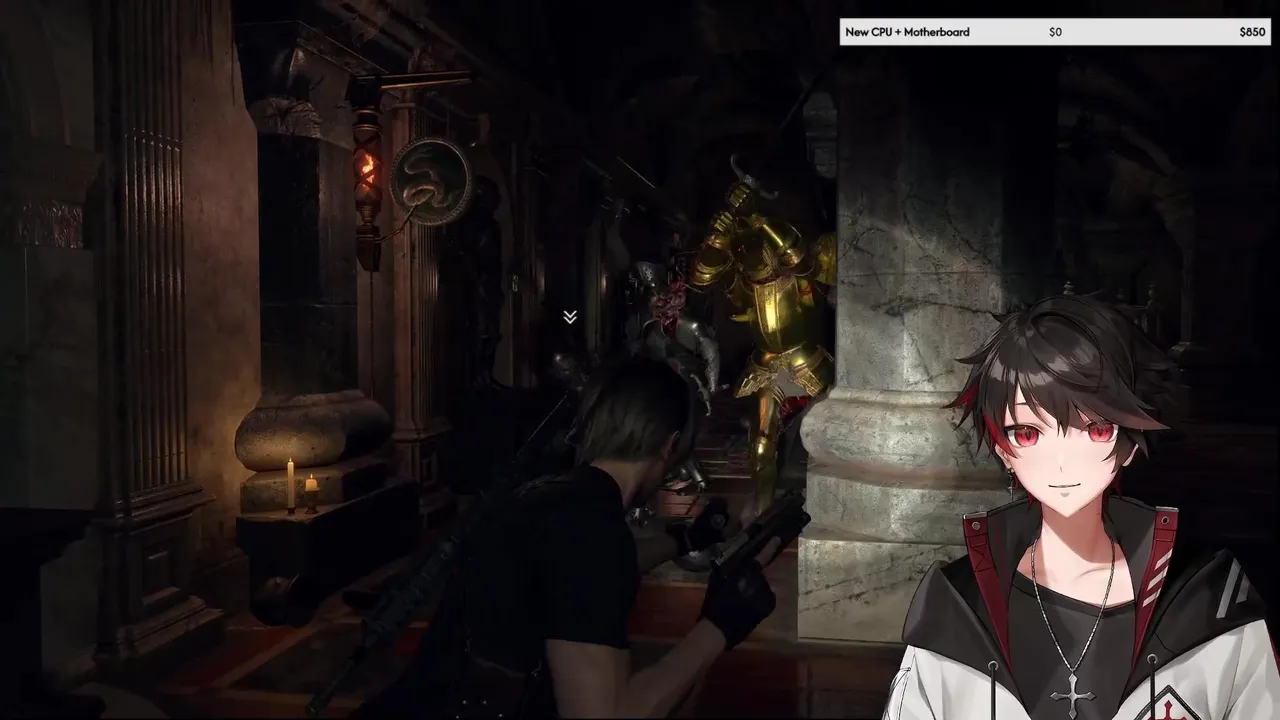
Task: Click the 'New CPU + Motherboard' goal label
Action: point(907,32)
